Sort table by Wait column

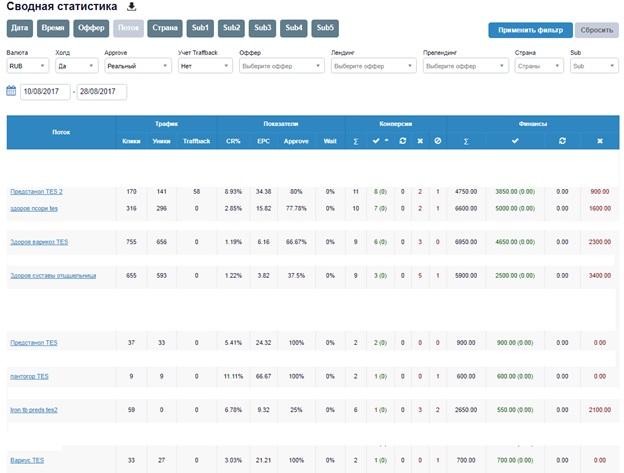pos(330,141)
